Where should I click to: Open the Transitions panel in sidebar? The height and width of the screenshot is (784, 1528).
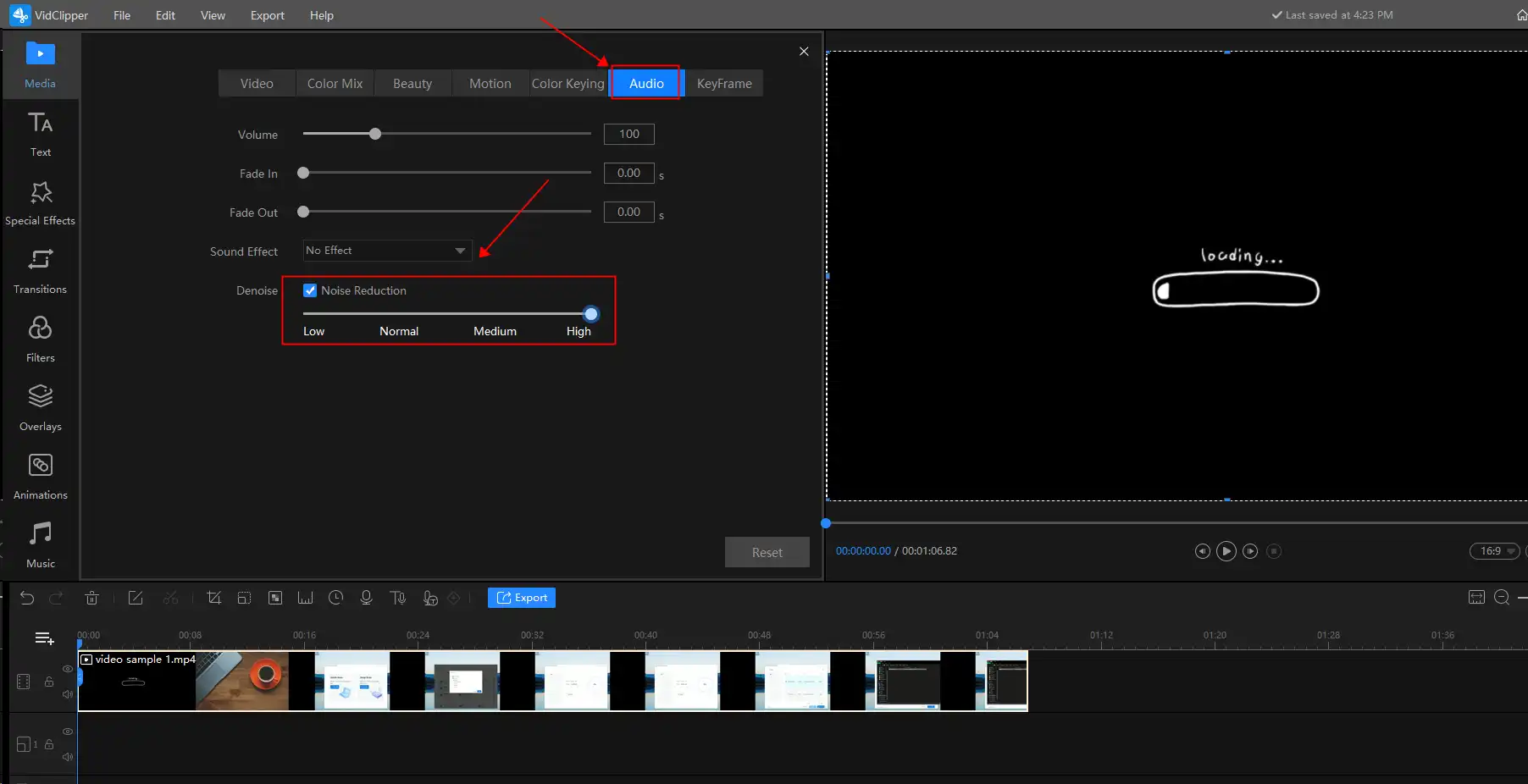point(40,271)
